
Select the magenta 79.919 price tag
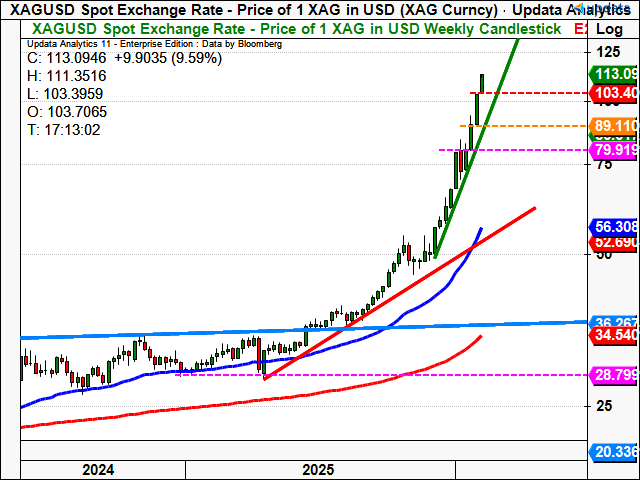pos(614,150)
